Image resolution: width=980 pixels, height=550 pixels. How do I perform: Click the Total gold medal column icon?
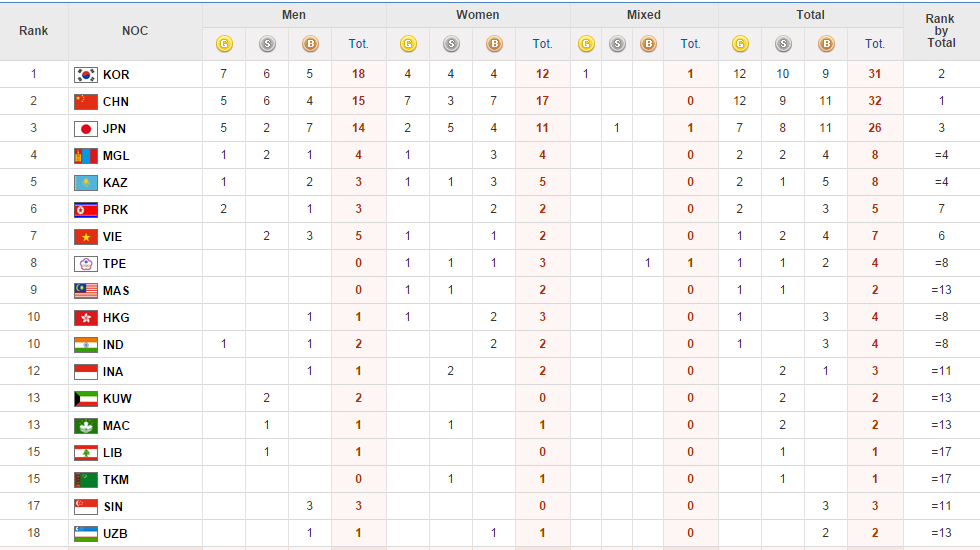[x=740, y=44]
